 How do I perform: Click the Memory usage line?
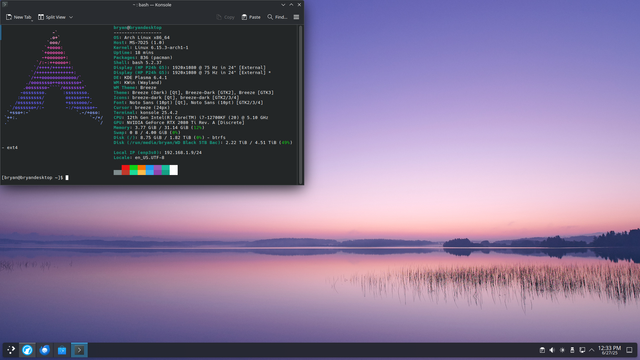[x=159, y=128]
